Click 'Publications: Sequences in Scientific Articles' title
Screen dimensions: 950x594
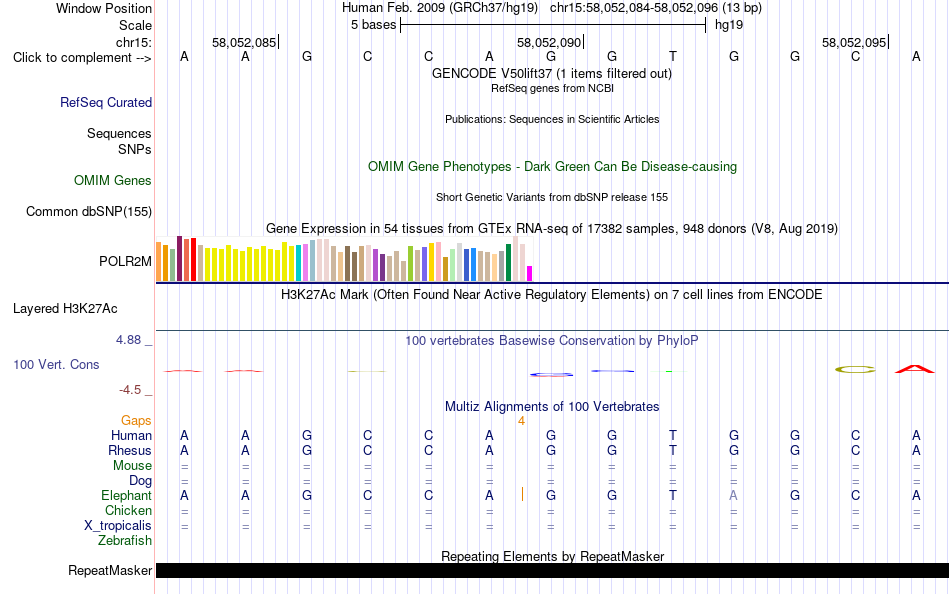pyautogui.click(x=552, y=119)
